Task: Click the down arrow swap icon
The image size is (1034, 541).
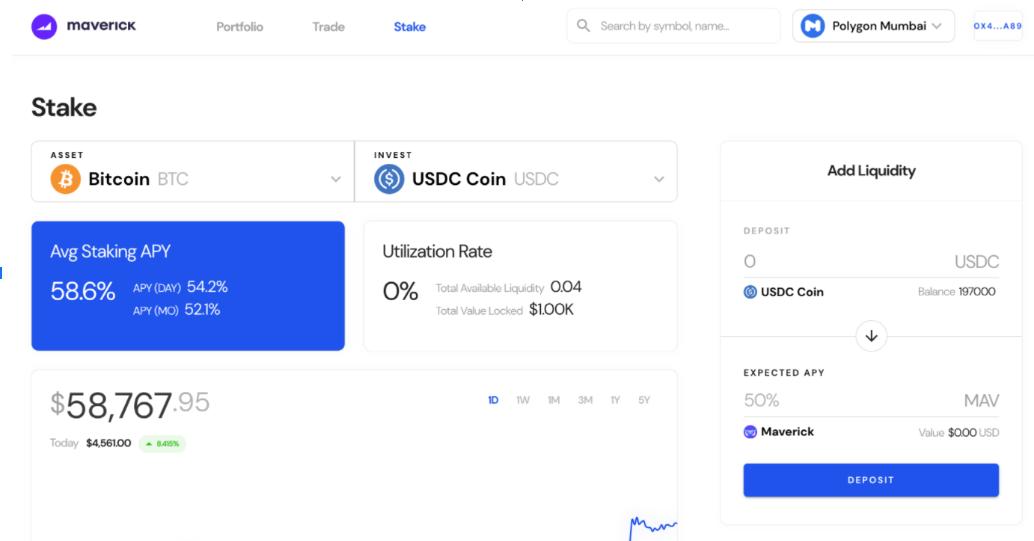Action: pos(871,336)
